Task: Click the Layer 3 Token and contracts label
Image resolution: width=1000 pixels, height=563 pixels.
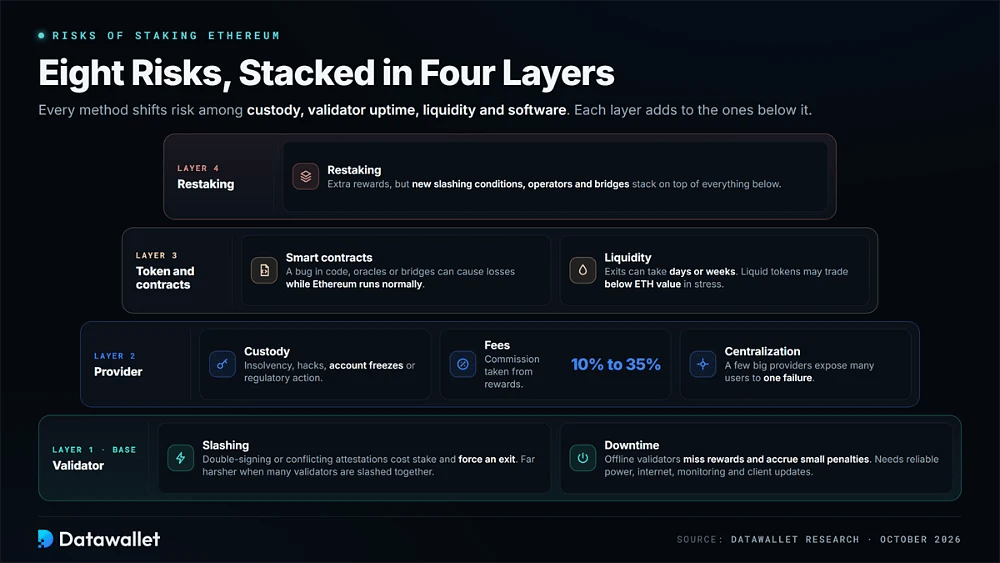Action: (x=165, y=270)
